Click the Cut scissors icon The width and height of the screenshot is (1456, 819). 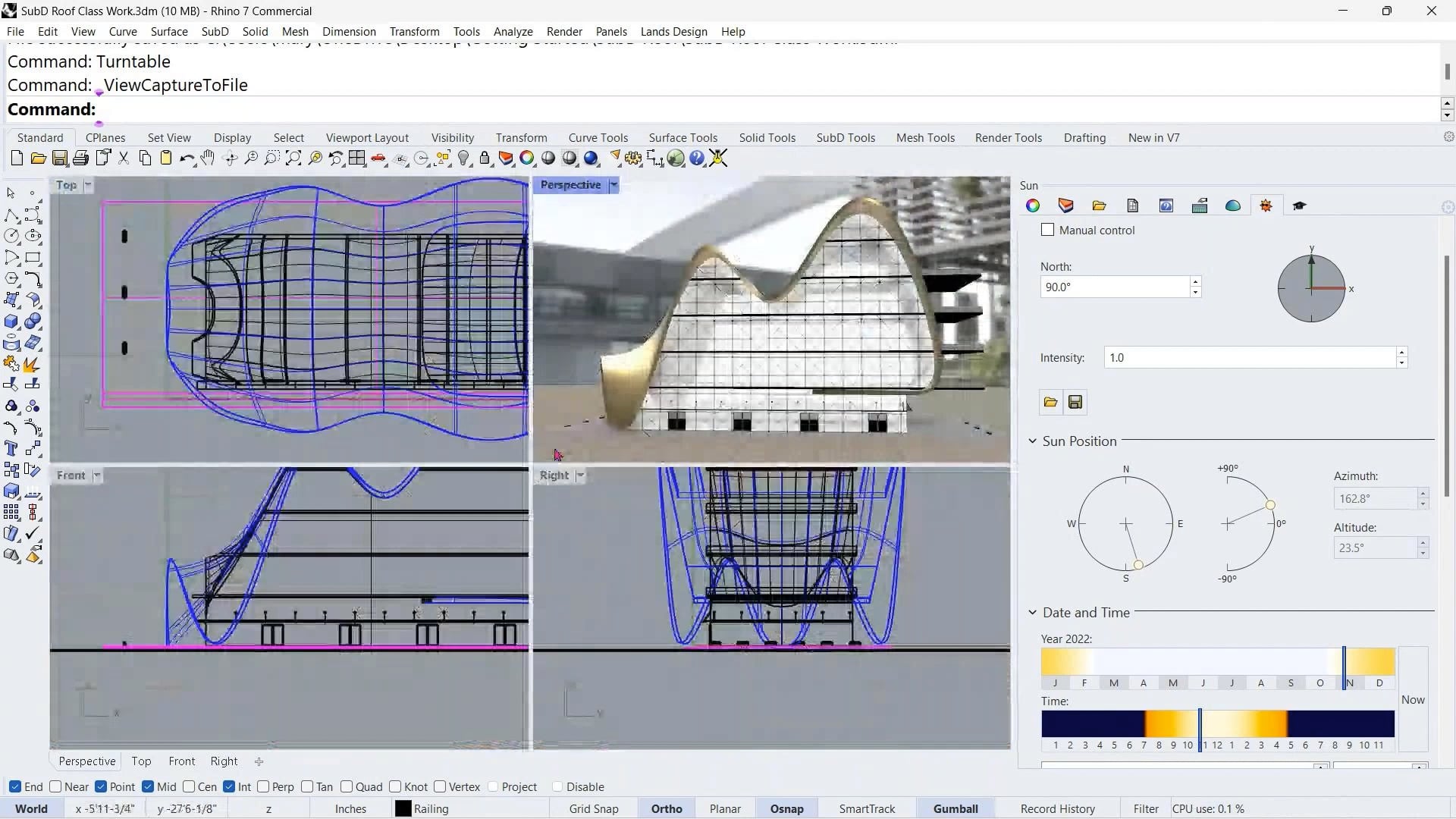tap(124, 158)
